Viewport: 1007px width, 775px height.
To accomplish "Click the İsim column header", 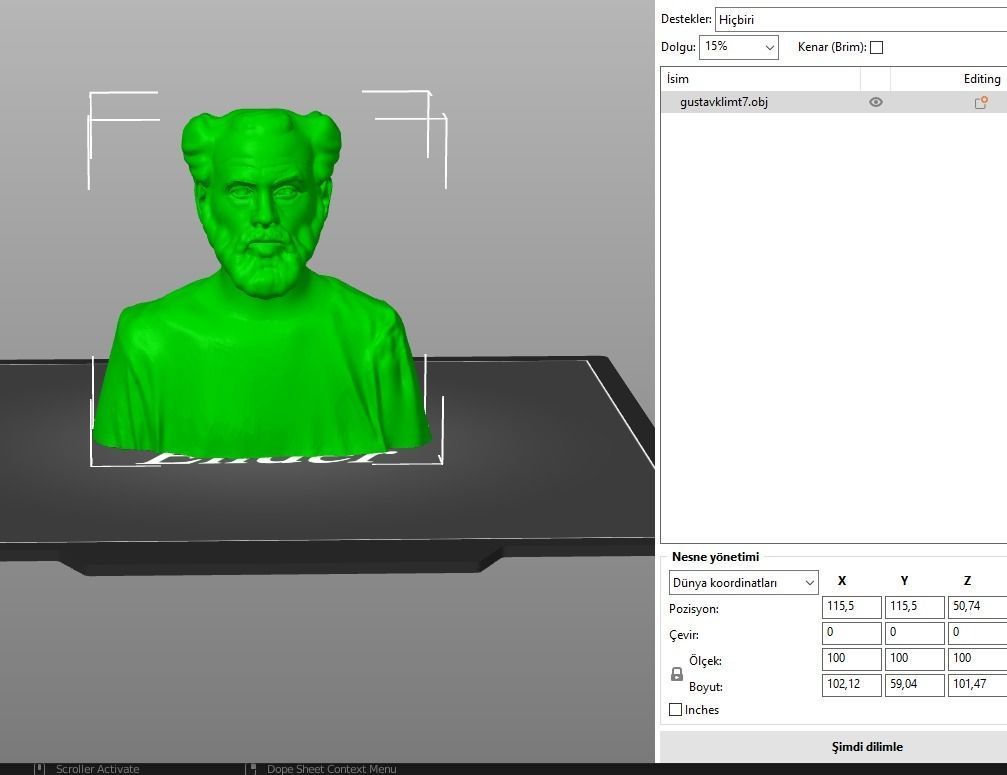I will tap(760, 79).
